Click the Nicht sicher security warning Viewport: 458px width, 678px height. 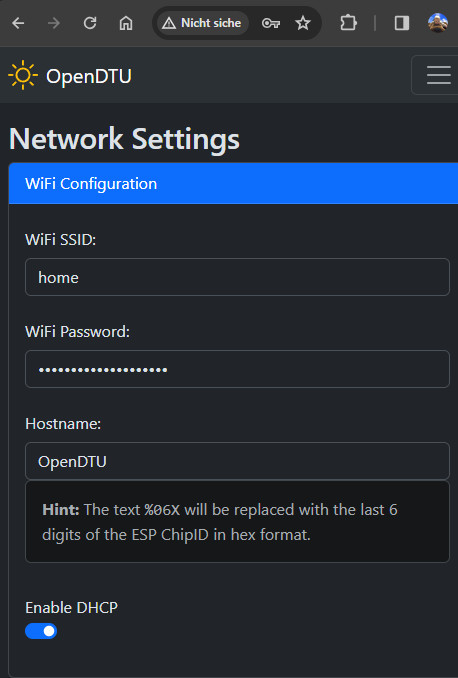202,23
